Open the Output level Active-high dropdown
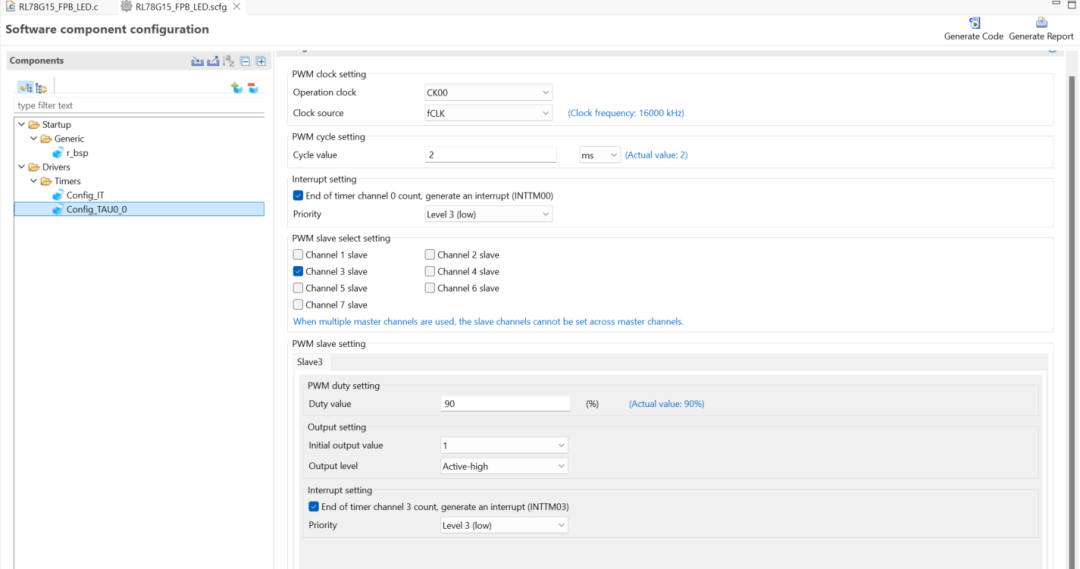Viewport: 1080px width, 569px height. [x=503, y=466]
